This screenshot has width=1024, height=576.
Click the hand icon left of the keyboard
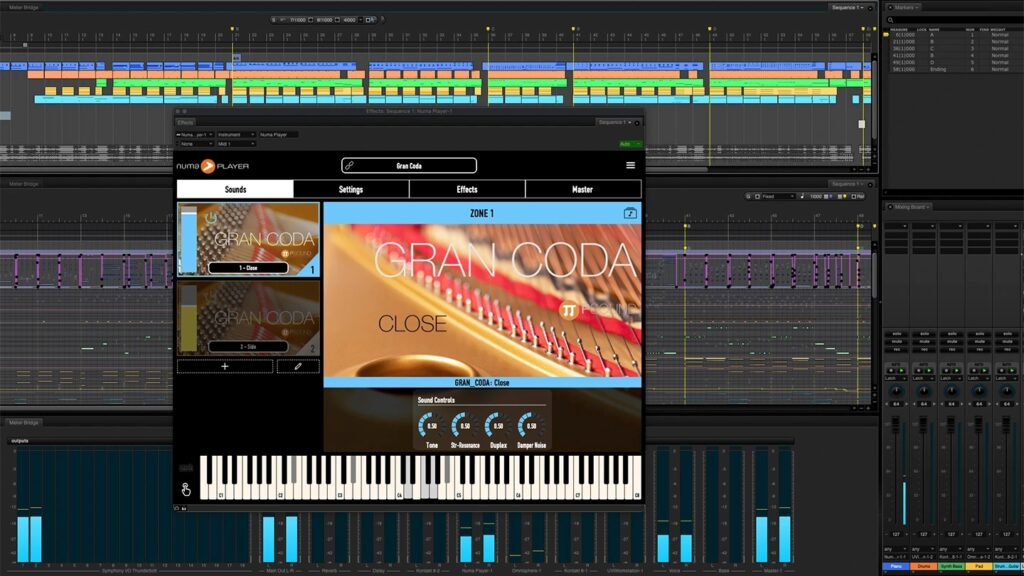point(186,488)
